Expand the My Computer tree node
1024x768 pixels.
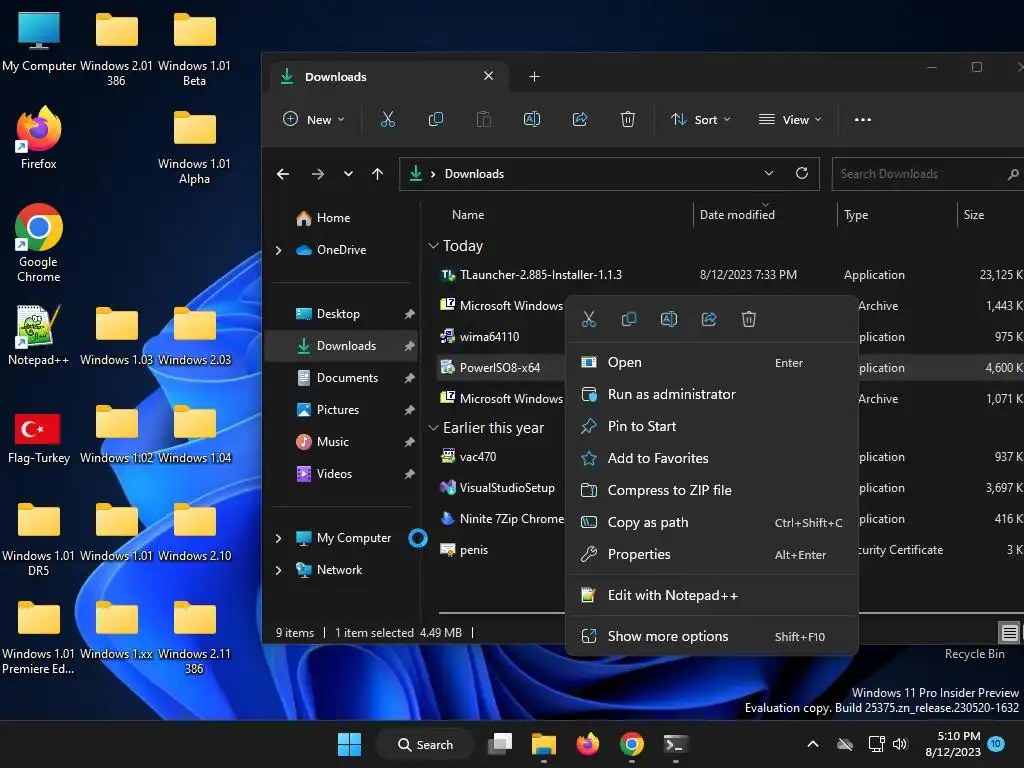point(279,538)
